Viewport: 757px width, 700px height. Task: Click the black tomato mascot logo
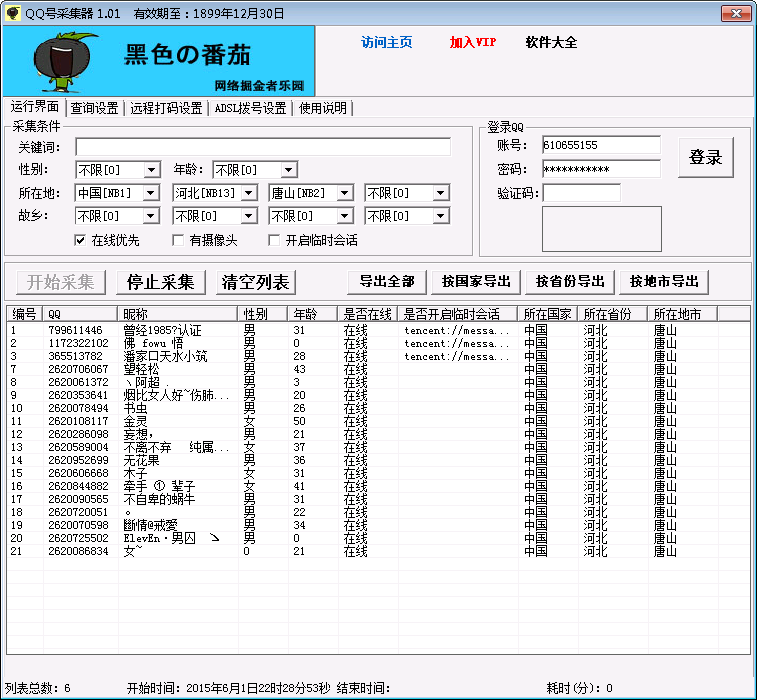(x=64, y=62)
